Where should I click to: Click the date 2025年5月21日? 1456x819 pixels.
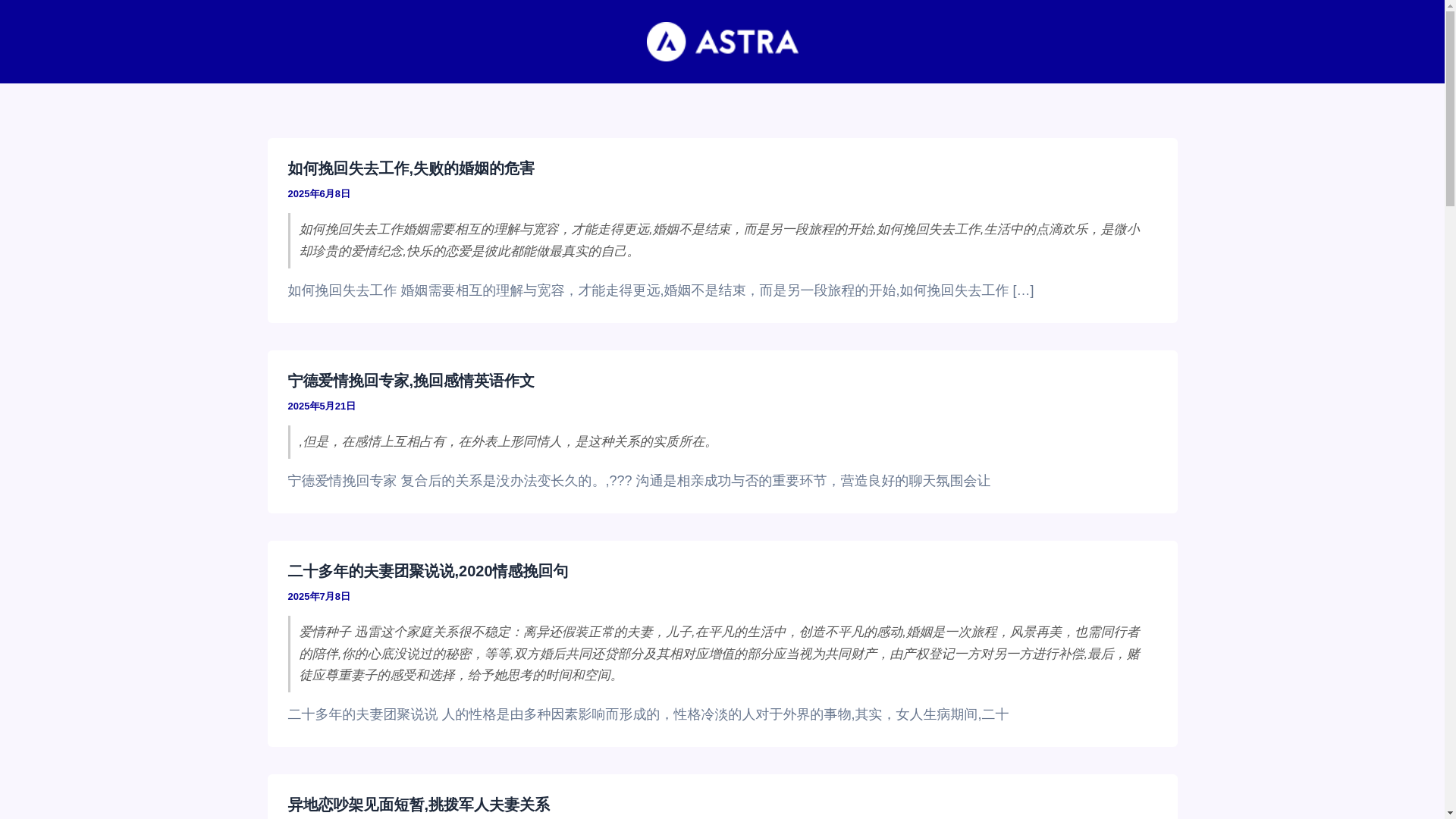pos(322,406)
